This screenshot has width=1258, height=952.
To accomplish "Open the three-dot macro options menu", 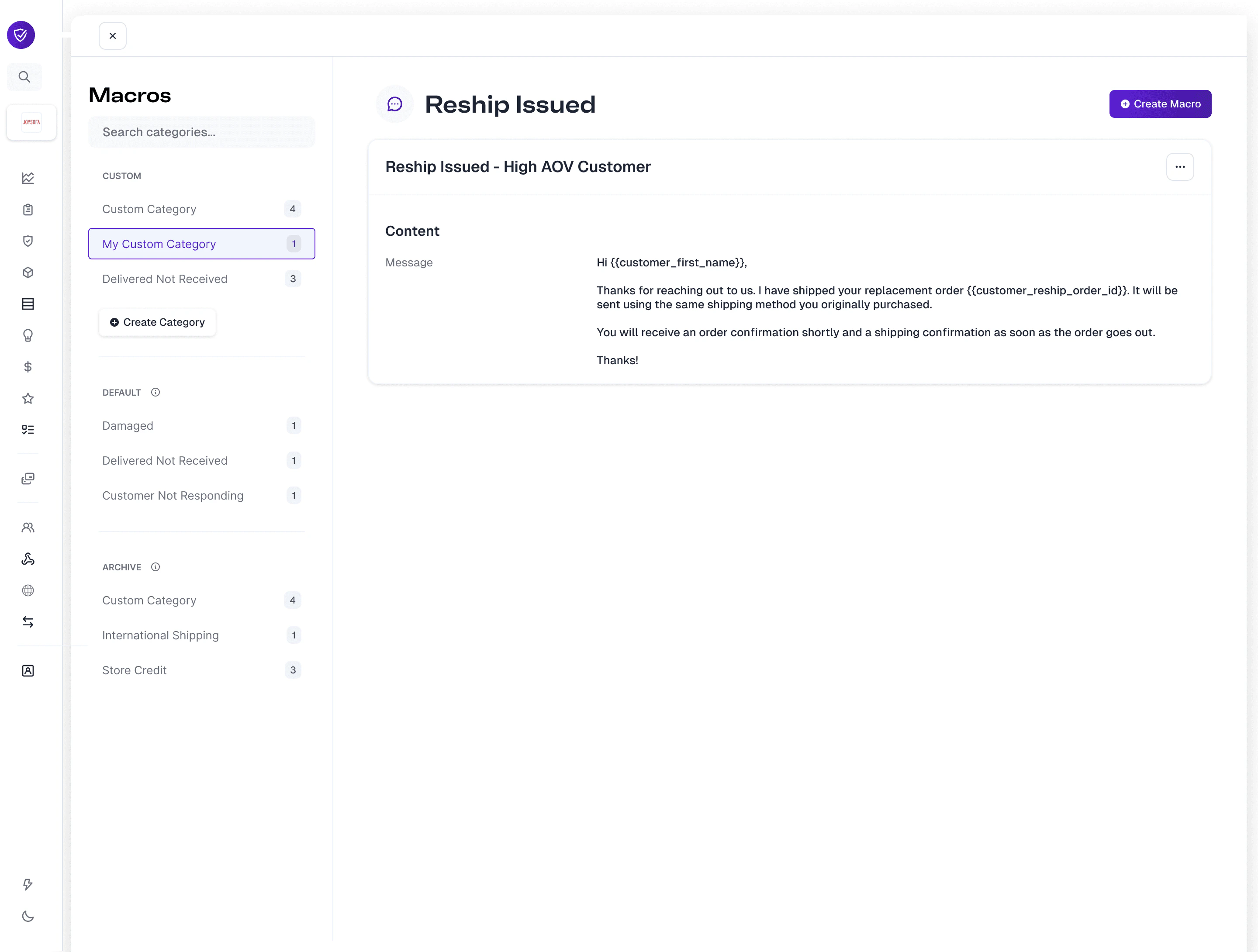I will click(1179, 167).
